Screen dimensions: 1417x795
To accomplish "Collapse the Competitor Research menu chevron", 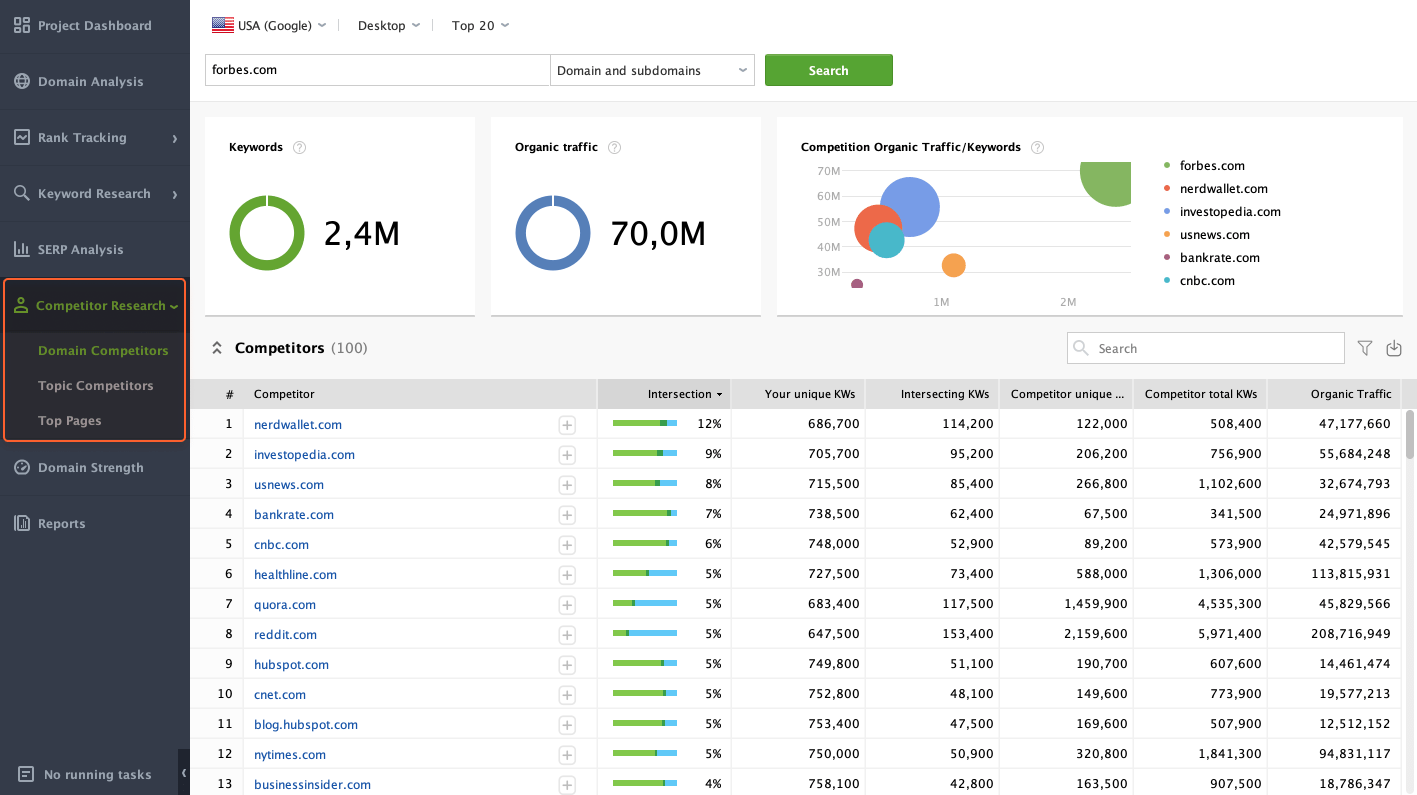I will [x=174, y=307].
